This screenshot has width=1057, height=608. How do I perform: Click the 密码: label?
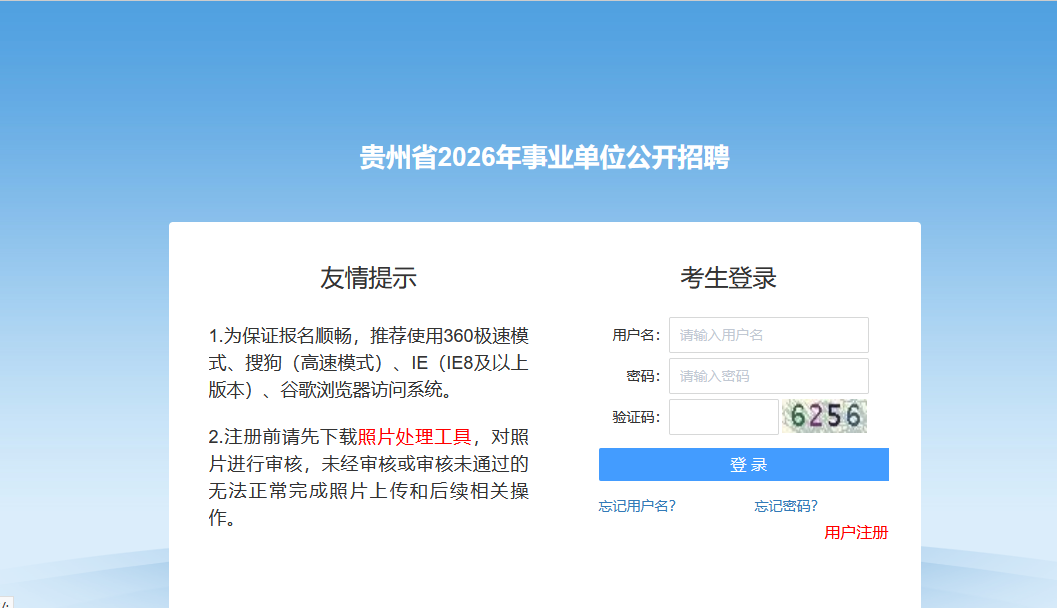643,376
